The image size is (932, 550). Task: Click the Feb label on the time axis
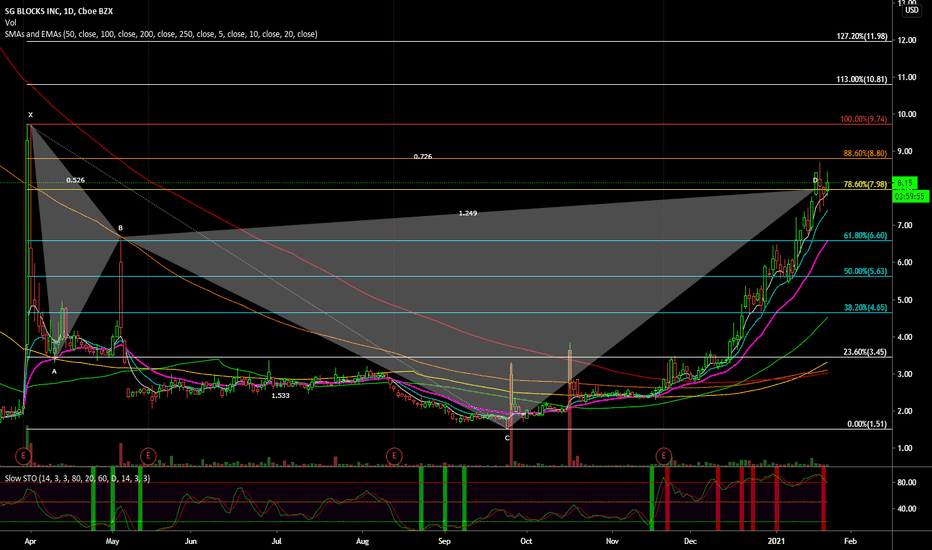click(x=851, y=541)
